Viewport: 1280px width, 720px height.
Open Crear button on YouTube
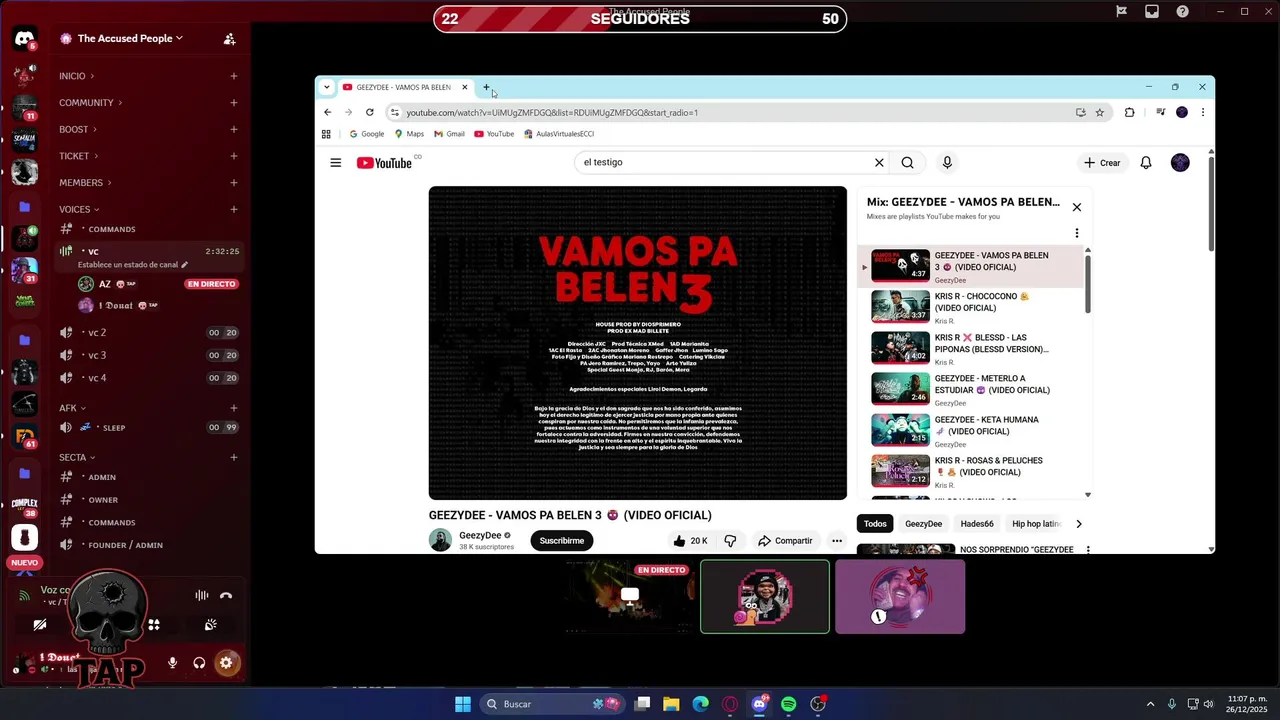[1102, 163]
